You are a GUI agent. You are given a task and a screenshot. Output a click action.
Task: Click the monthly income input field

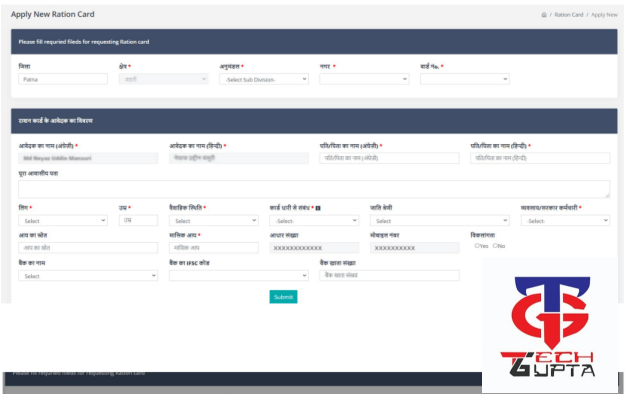click(214, 248)
